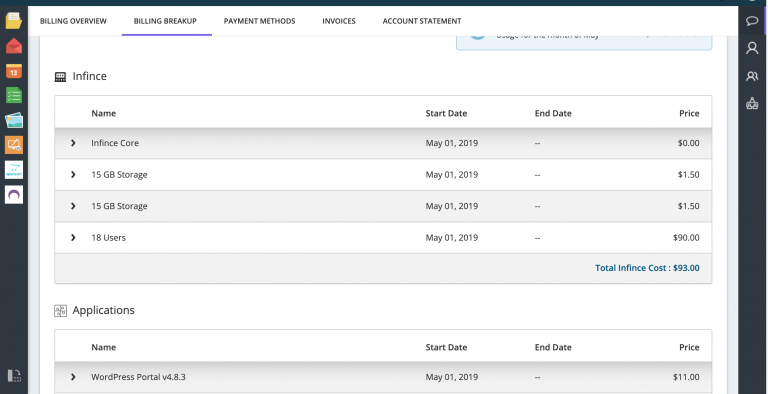Open the red mail envelope app
Screen dimensions: 768x394
coord(14,46)
